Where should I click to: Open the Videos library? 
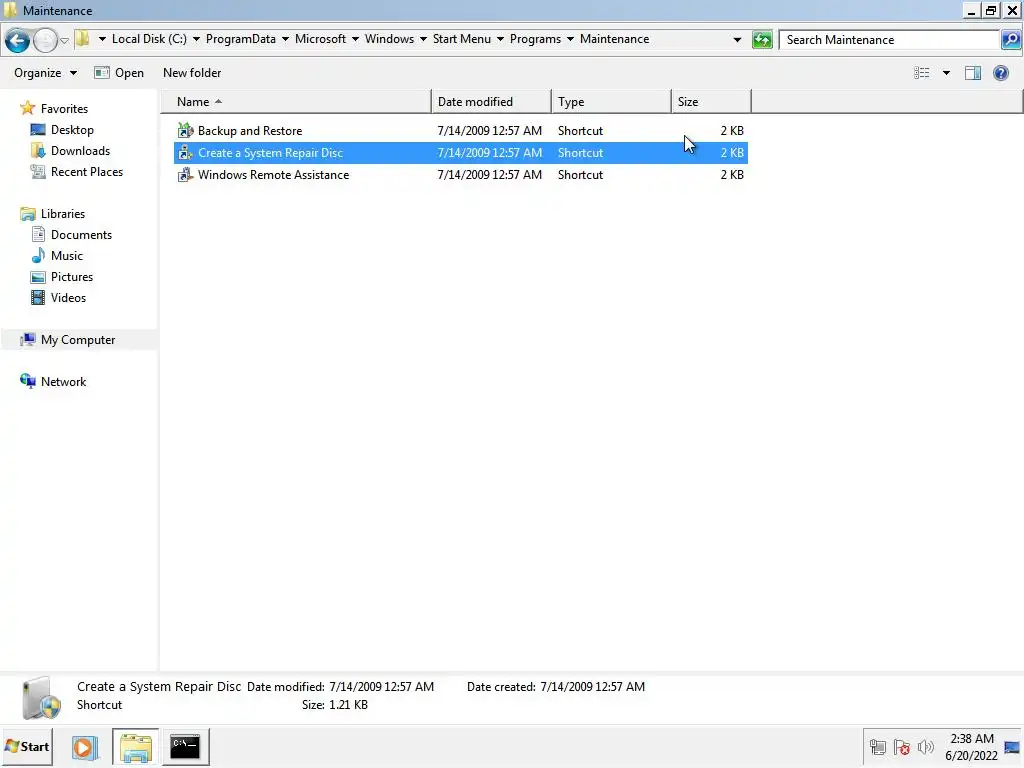(x=68, y=298)
